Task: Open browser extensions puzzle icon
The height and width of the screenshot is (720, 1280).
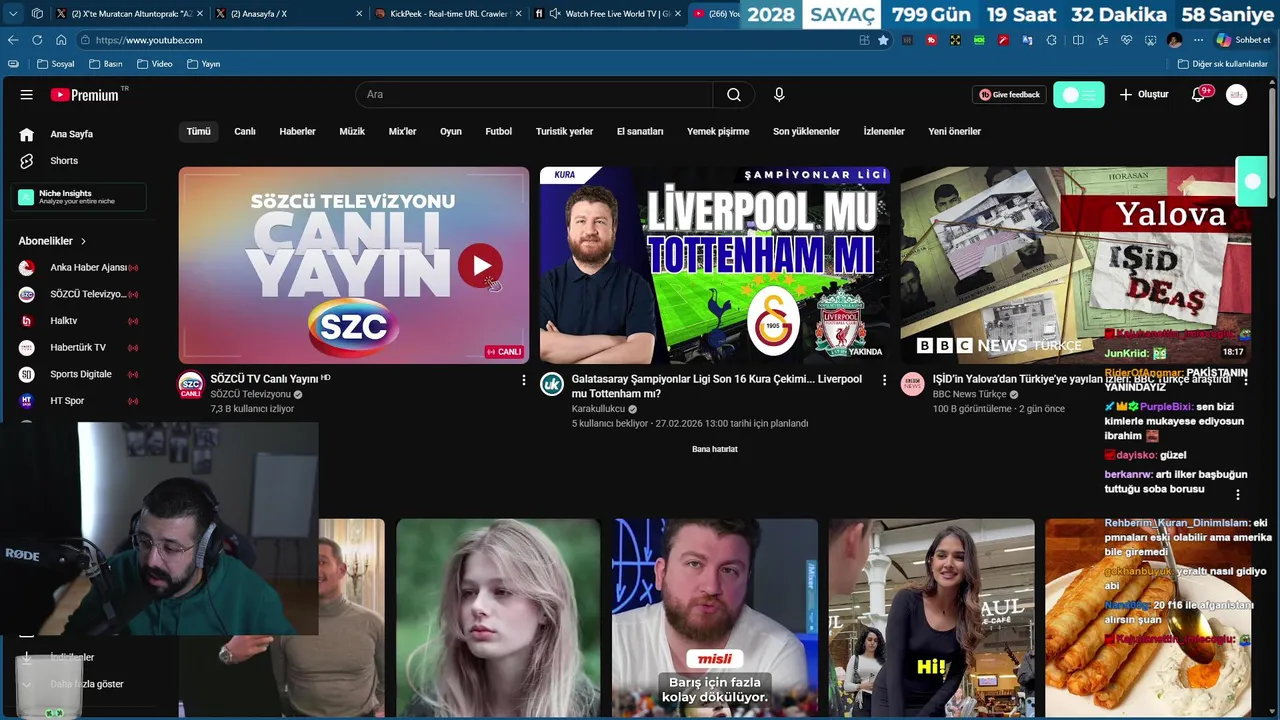Action: [x=1051, y=40]
